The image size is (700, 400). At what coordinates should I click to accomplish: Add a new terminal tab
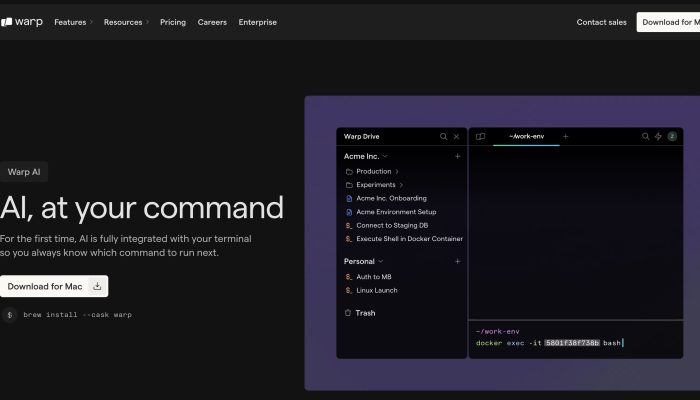click(566, 137)
